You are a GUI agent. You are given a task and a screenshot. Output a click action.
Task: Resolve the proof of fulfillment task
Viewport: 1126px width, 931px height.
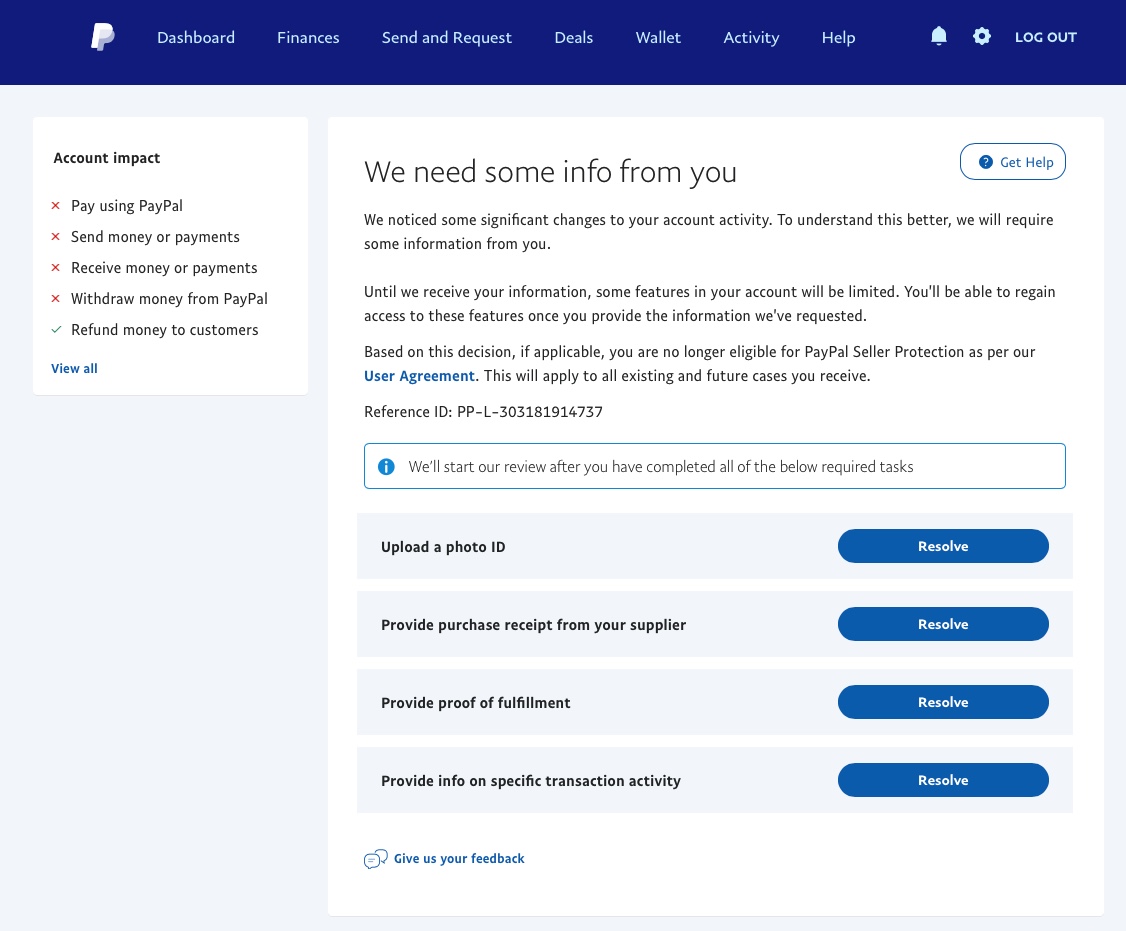coord(943,702)
